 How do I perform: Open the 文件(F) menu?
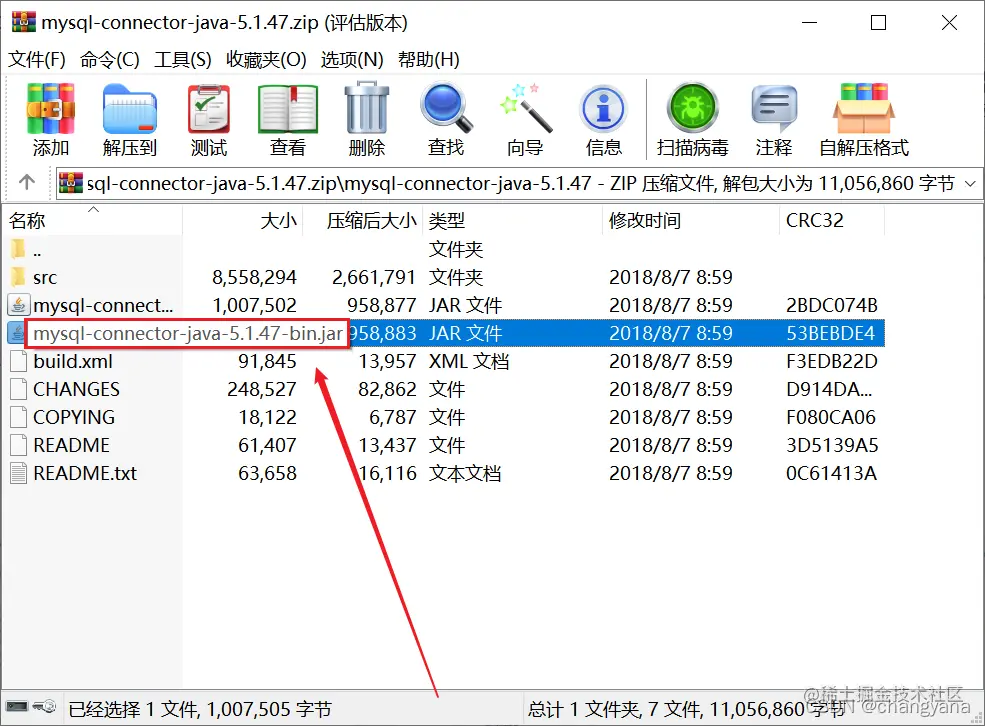36,60
